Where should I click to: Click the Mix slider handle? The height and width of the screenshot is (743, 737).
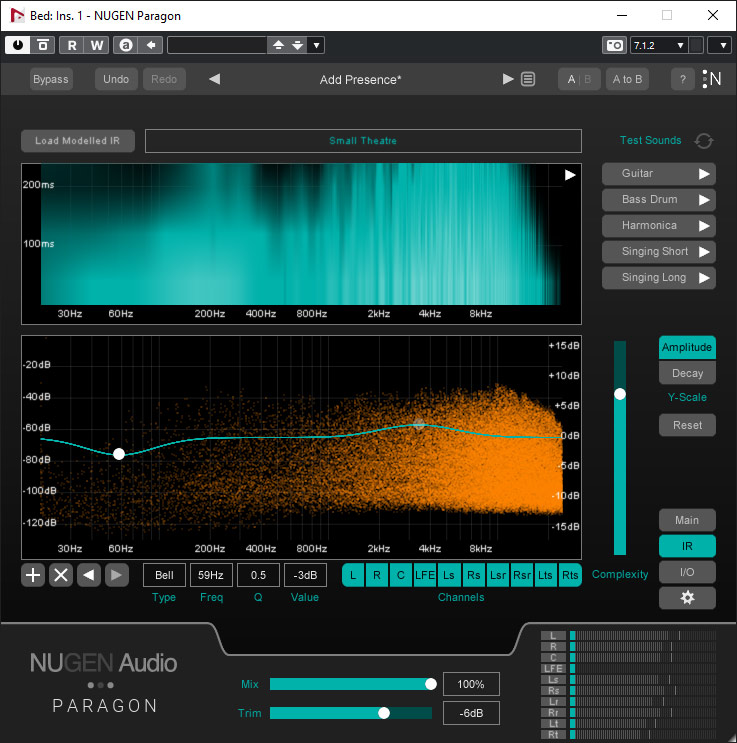click(431, 684)
